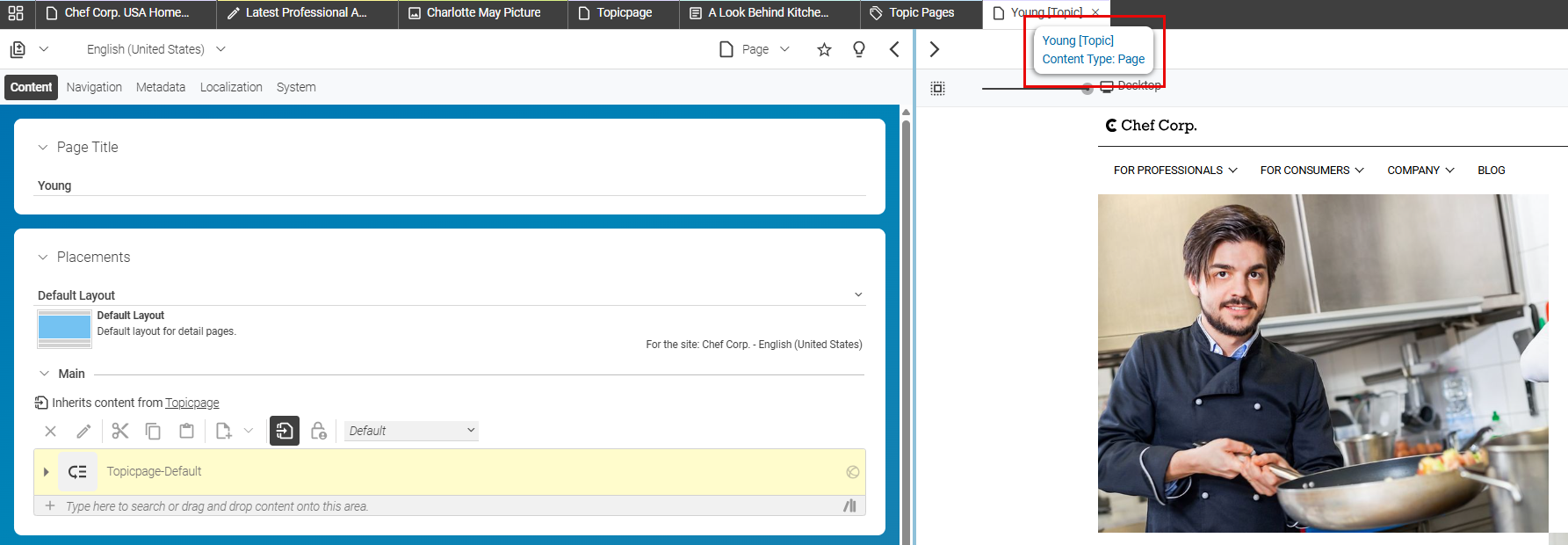Paste from clipboard icon

pyautogui.click(x=186, y=431)
